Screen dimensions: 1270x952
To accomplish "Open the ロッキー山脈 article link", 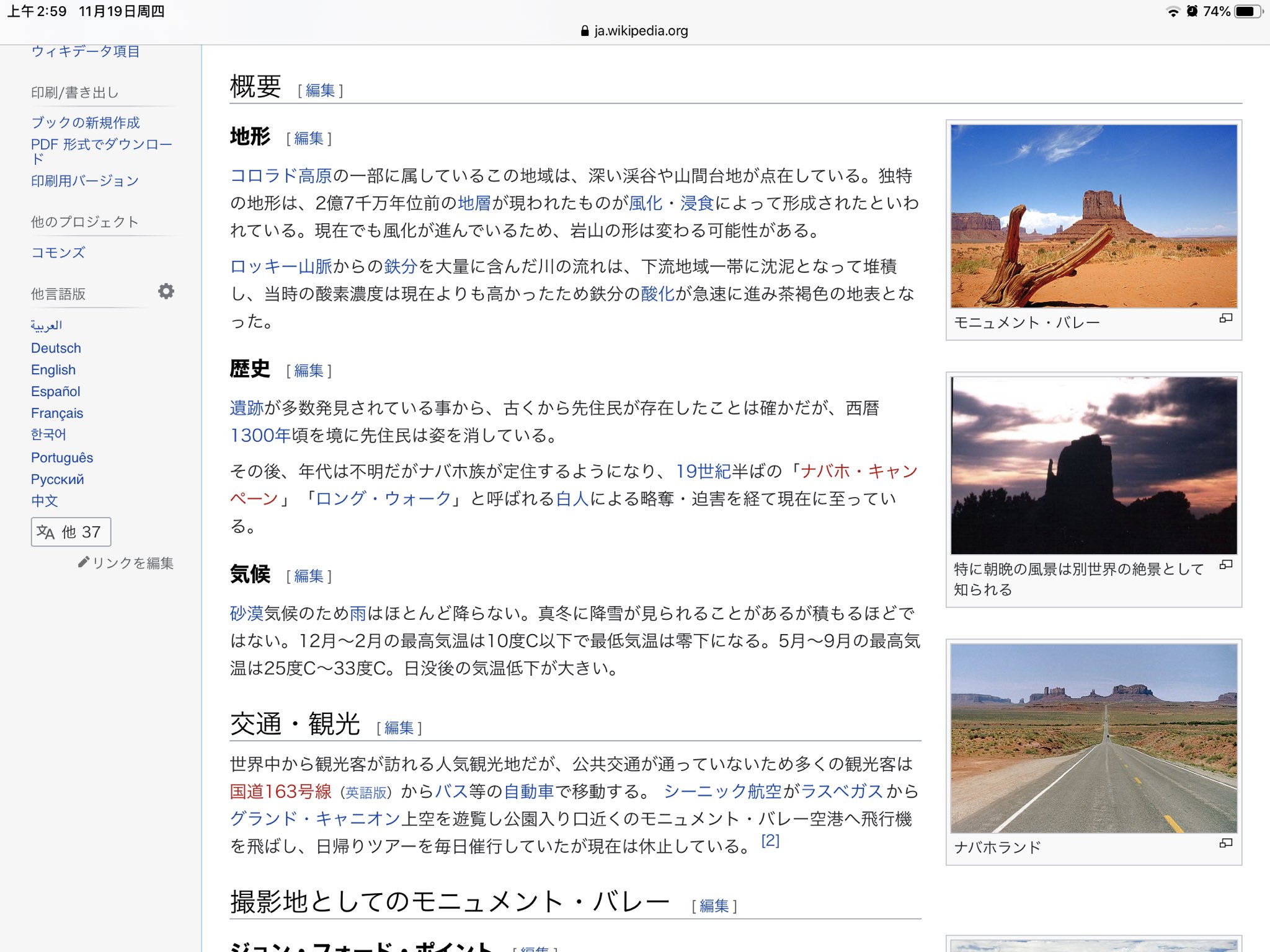I will [x=280, y=267].
